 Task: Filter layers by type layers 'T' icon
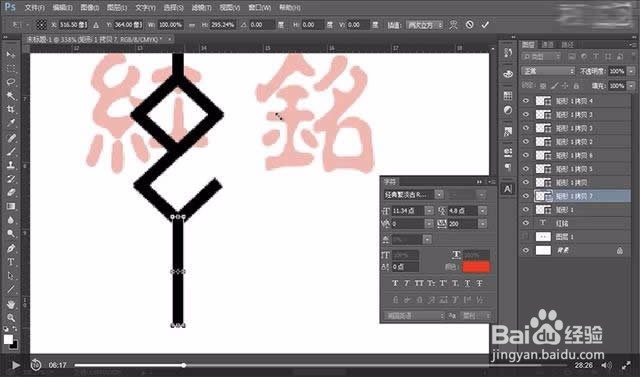tap(596, 57)
